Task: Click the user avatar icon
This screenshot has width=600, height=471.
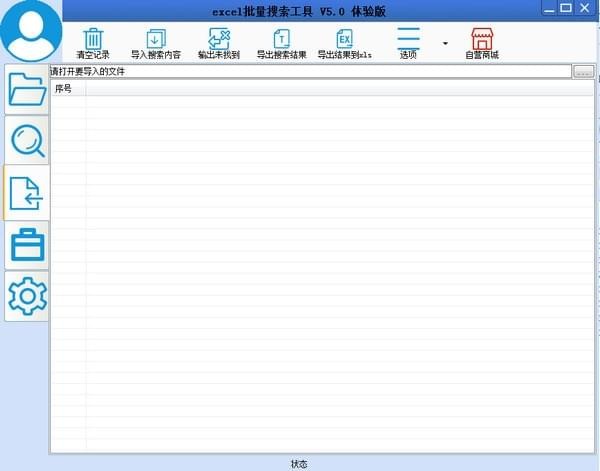Action: click(x=31, y=31)
